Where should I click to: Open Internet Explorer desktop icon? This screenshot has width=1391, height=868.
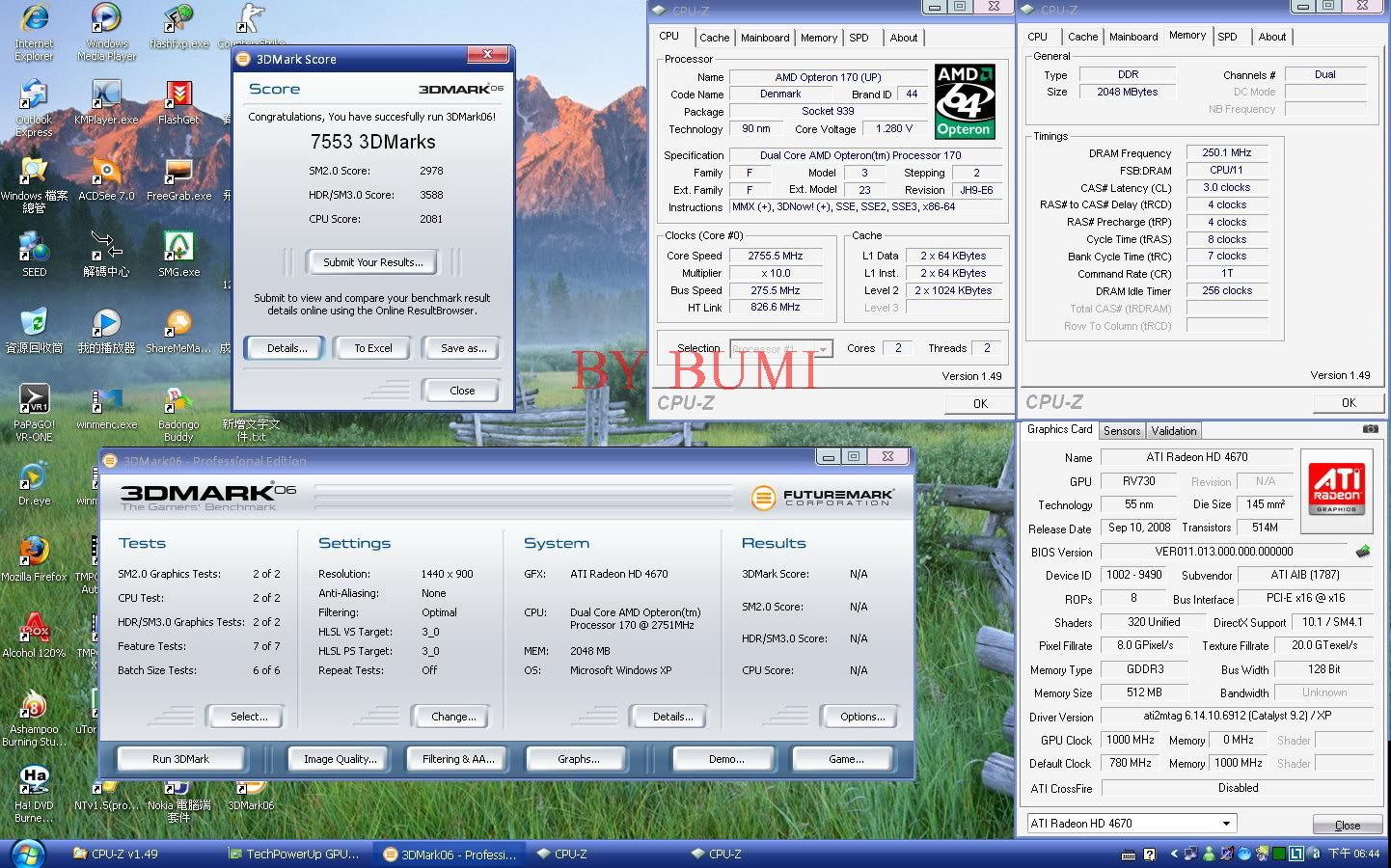34,31
